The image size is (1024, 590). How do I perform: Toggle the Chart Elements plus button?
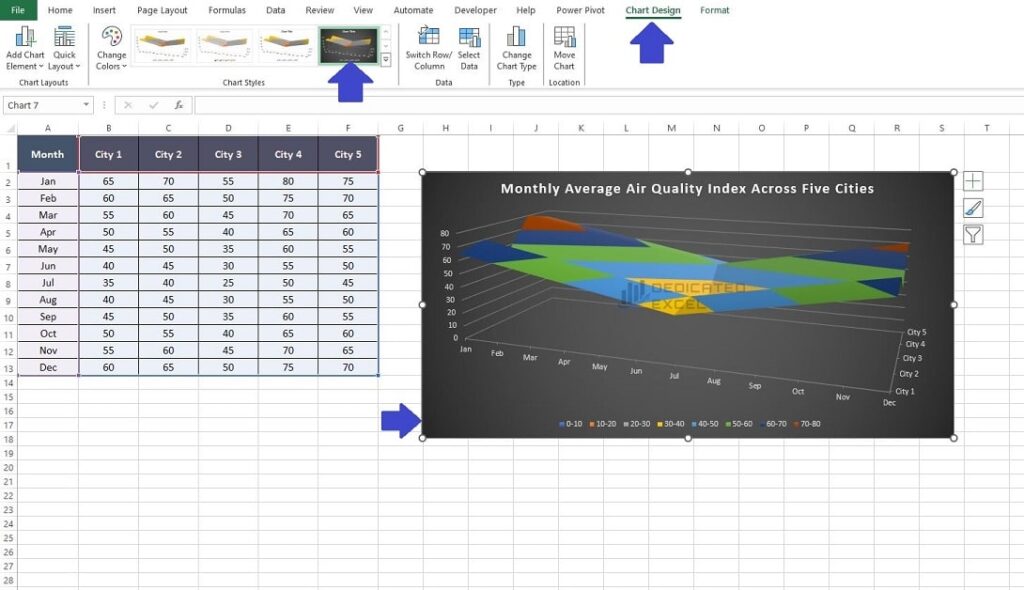coord(973,181)
